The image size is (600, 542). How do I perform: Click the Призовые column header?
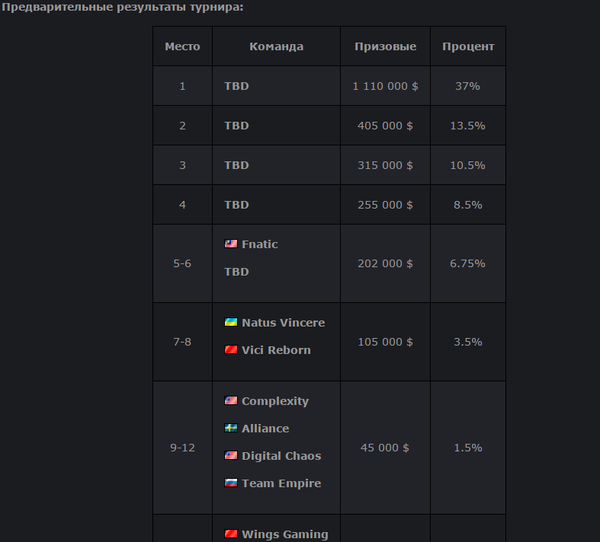click(x=385, y=46)
